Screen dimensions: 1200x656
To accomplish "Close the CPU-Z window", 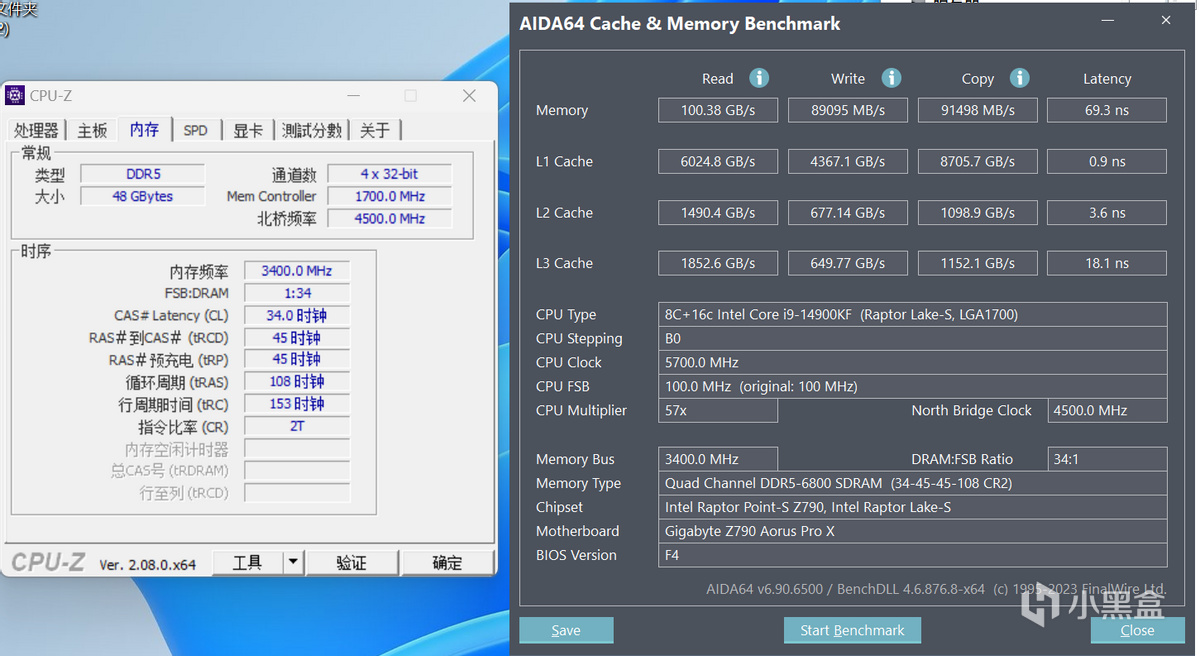I will click(x=469, y=96).
